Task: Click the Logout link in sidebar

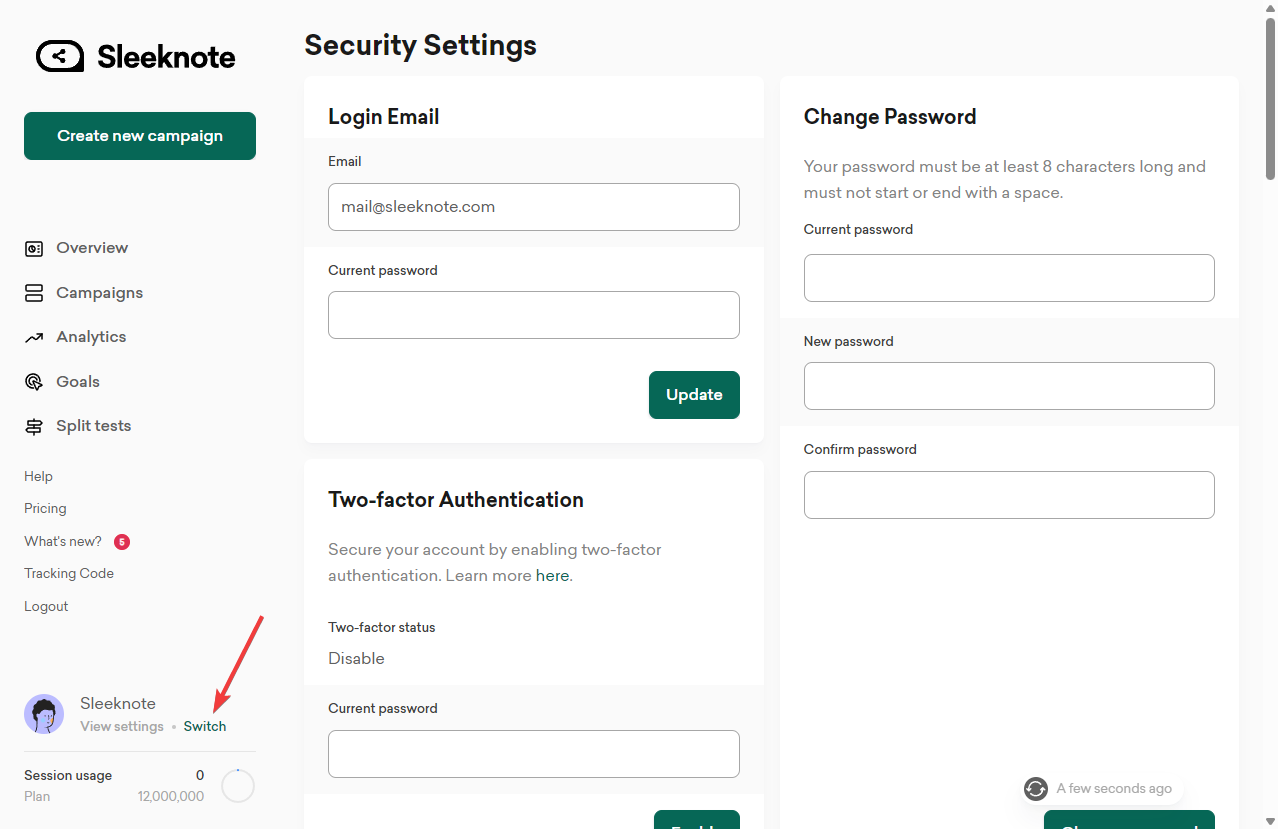Action: click(x=46, y=607)
